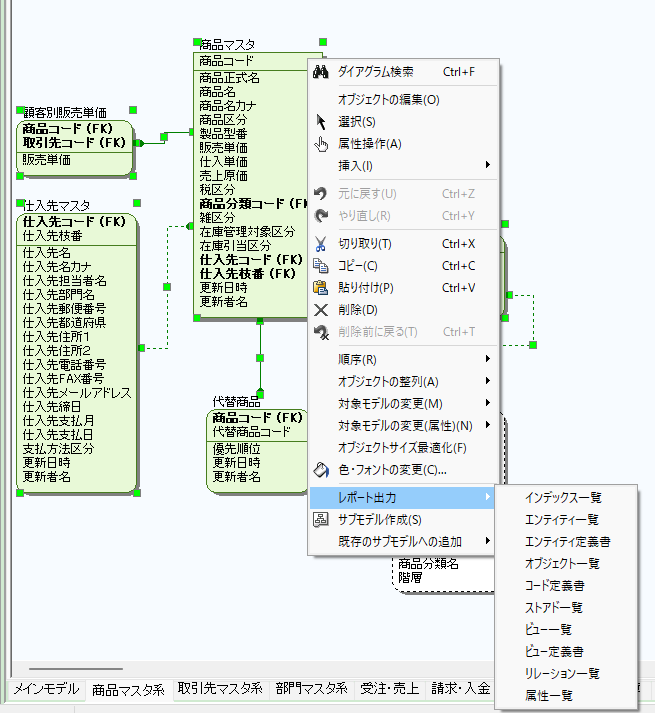Click 商品正式名 attribute in 商品マスタ
Viewport: 655px width, 713px height.
click(x=229, y=78)
